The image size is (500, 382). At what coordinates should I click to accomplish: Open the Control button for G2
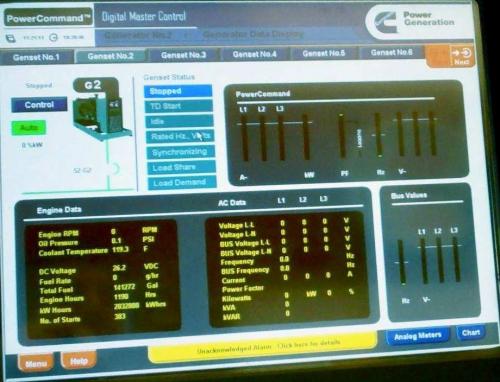point(39,105)
